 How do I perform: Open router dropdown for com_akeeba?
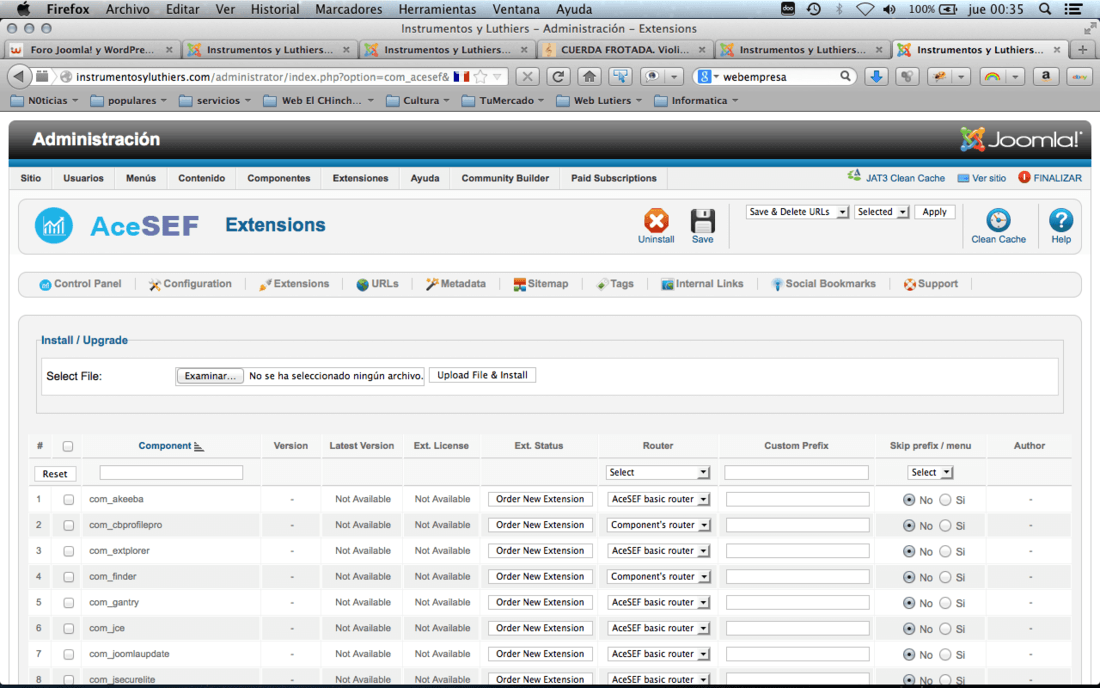tap(658, 499)
